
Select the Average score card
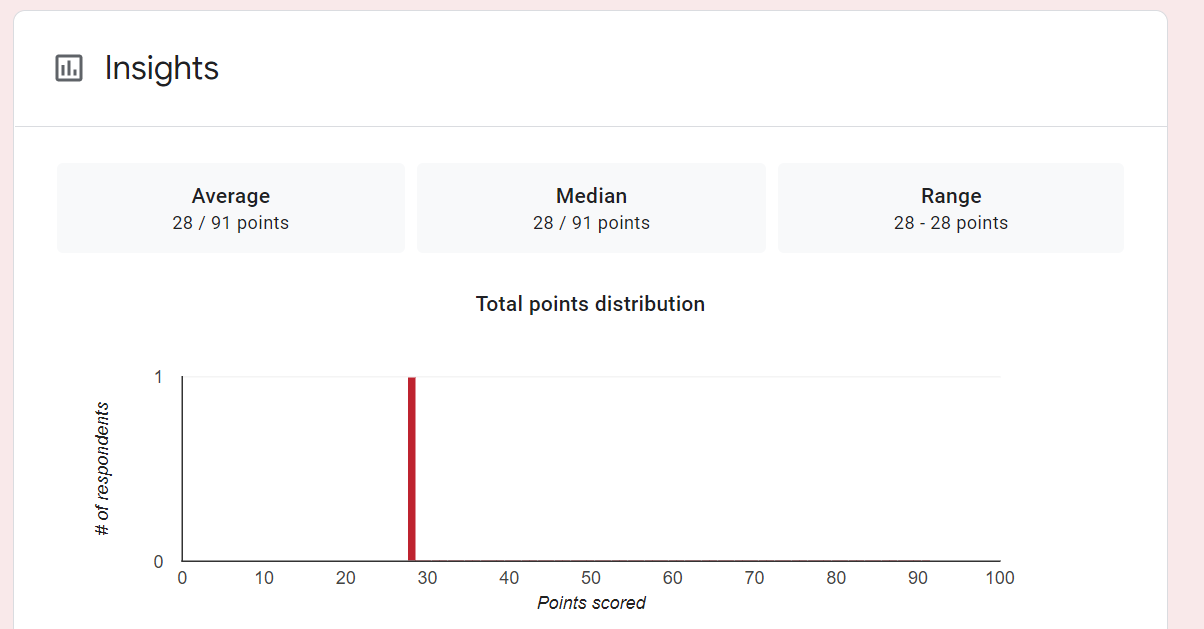(x=231, y=208)
